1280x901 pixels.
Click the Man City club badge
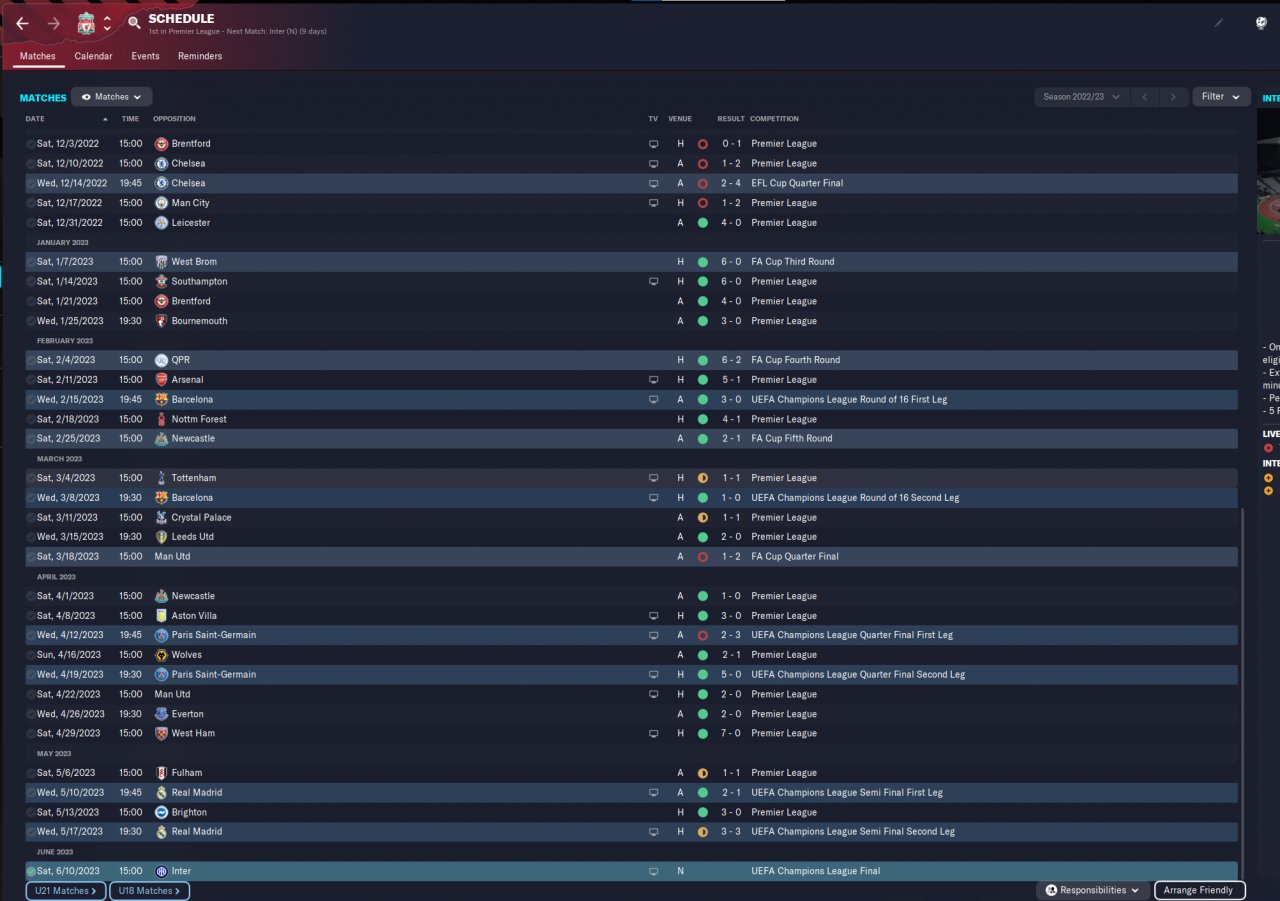click(x=162, y=203)
